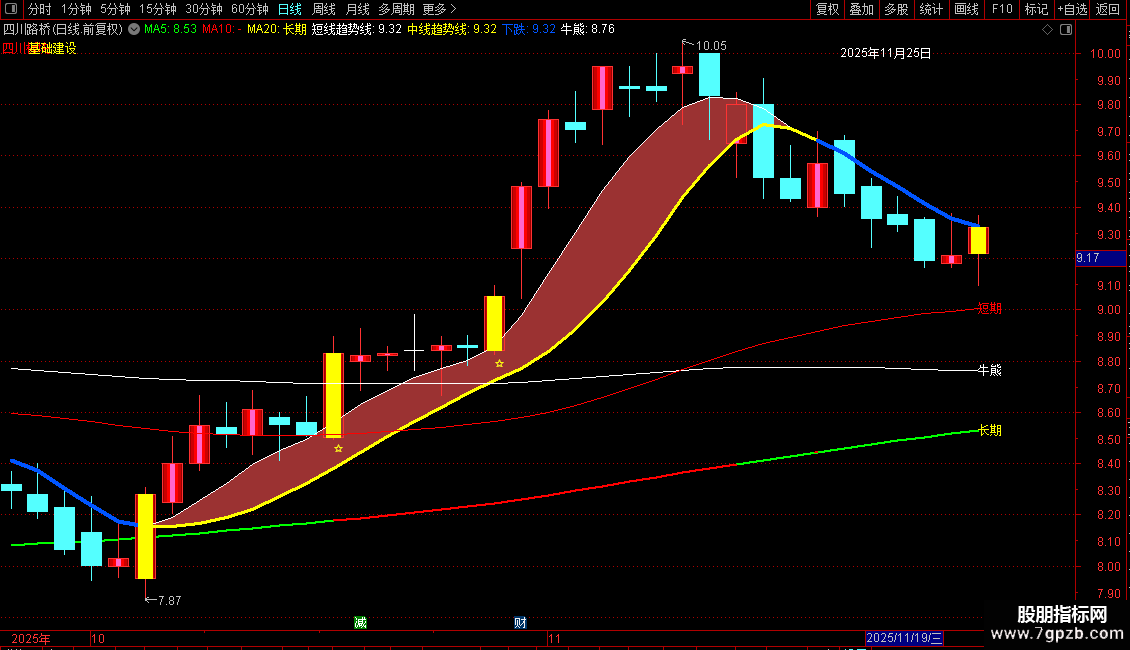1130x650 pixels.
Task: Click the yellow star under the October candle
Action: click(x=338, y=448)
